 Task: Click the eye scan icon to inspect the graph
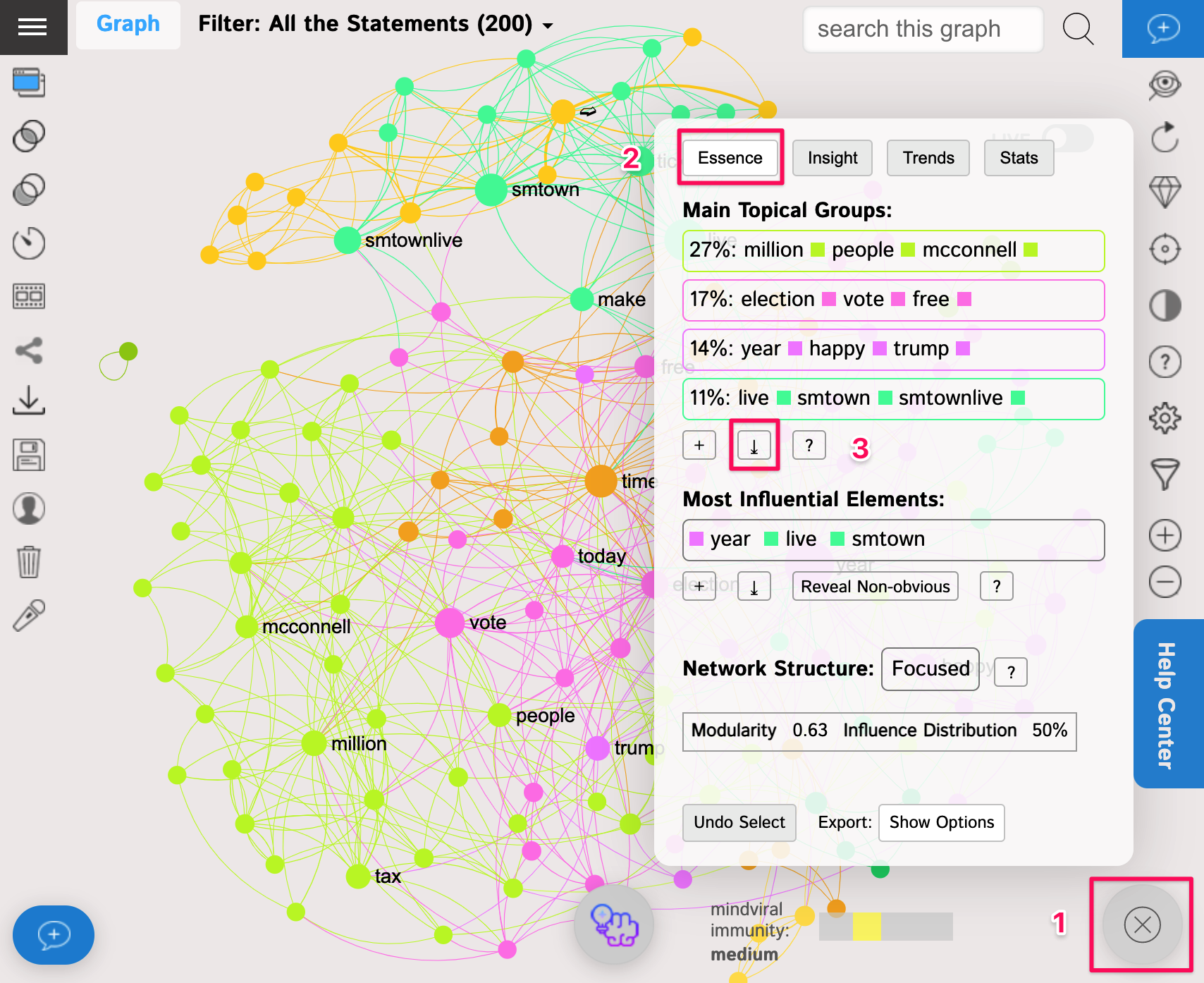1165,83
